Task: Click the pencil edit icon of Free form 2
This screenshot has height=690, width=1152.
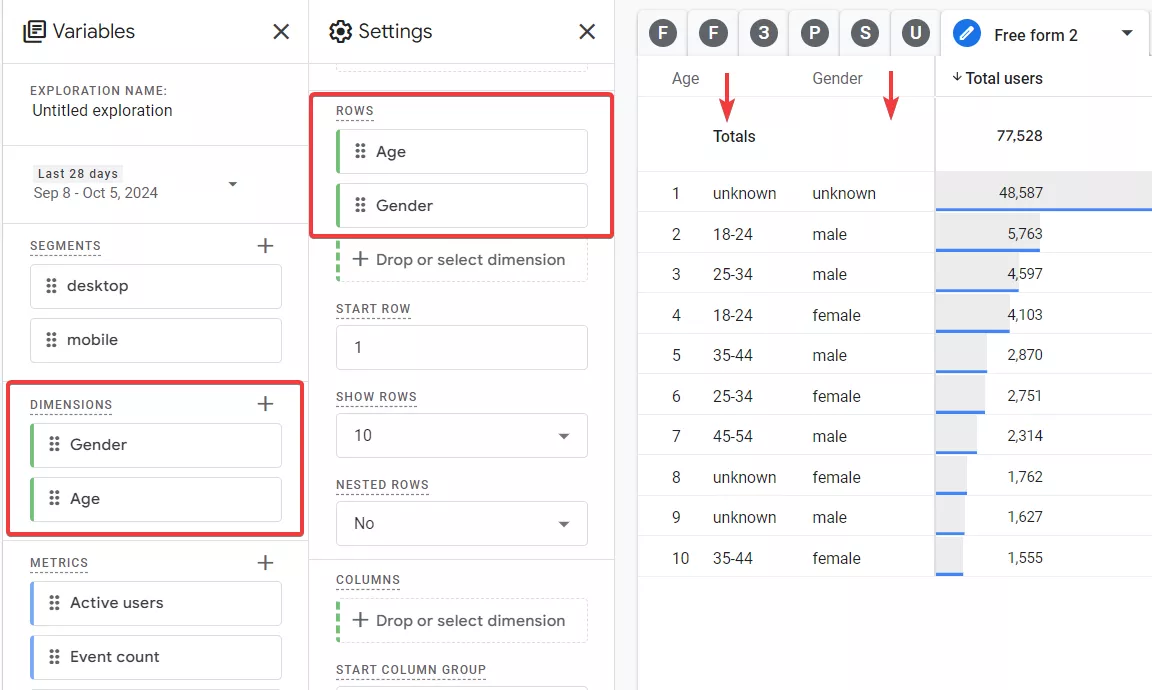Action: 967,34
